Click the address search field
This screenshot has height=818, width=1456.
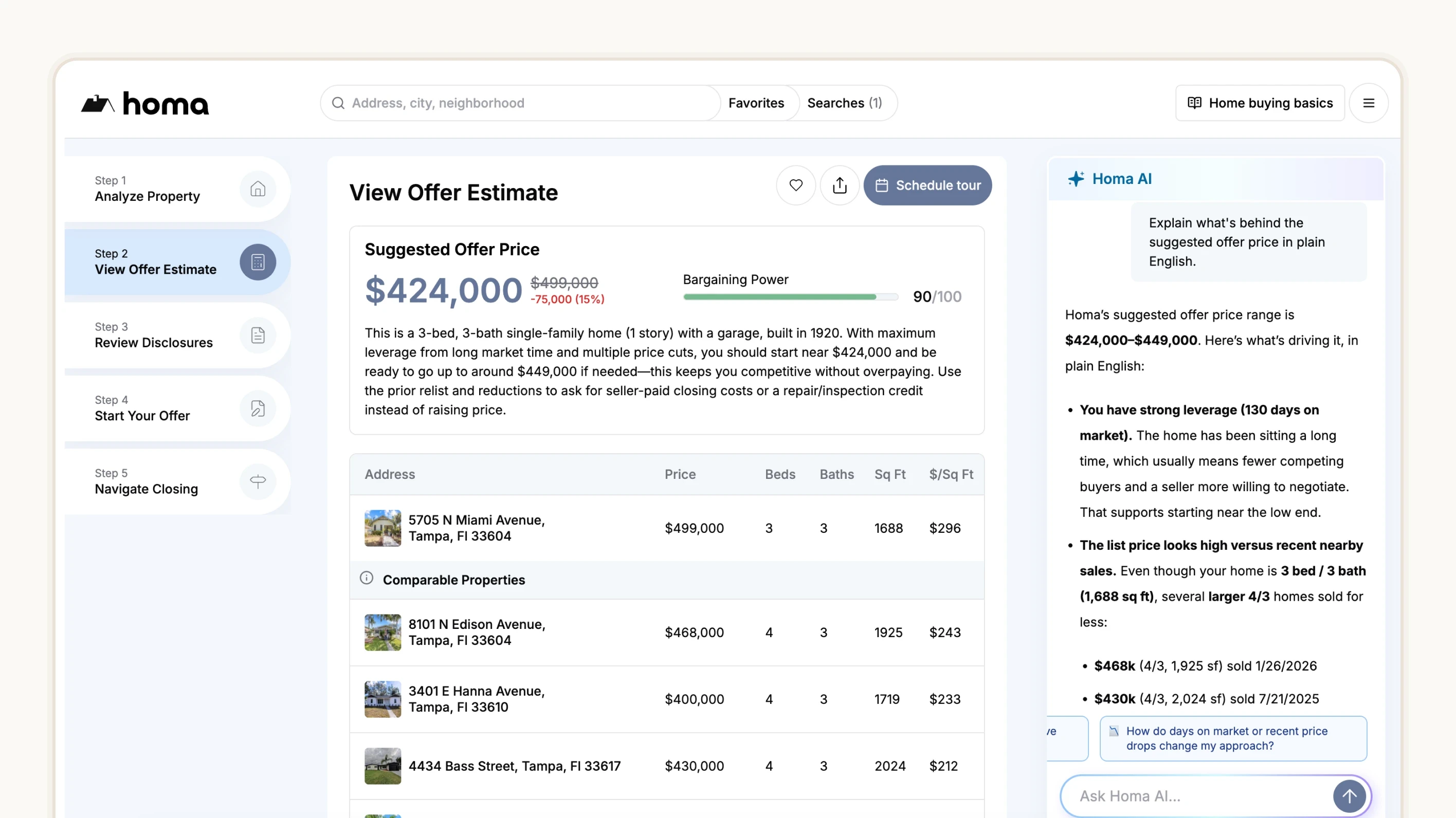520,103
